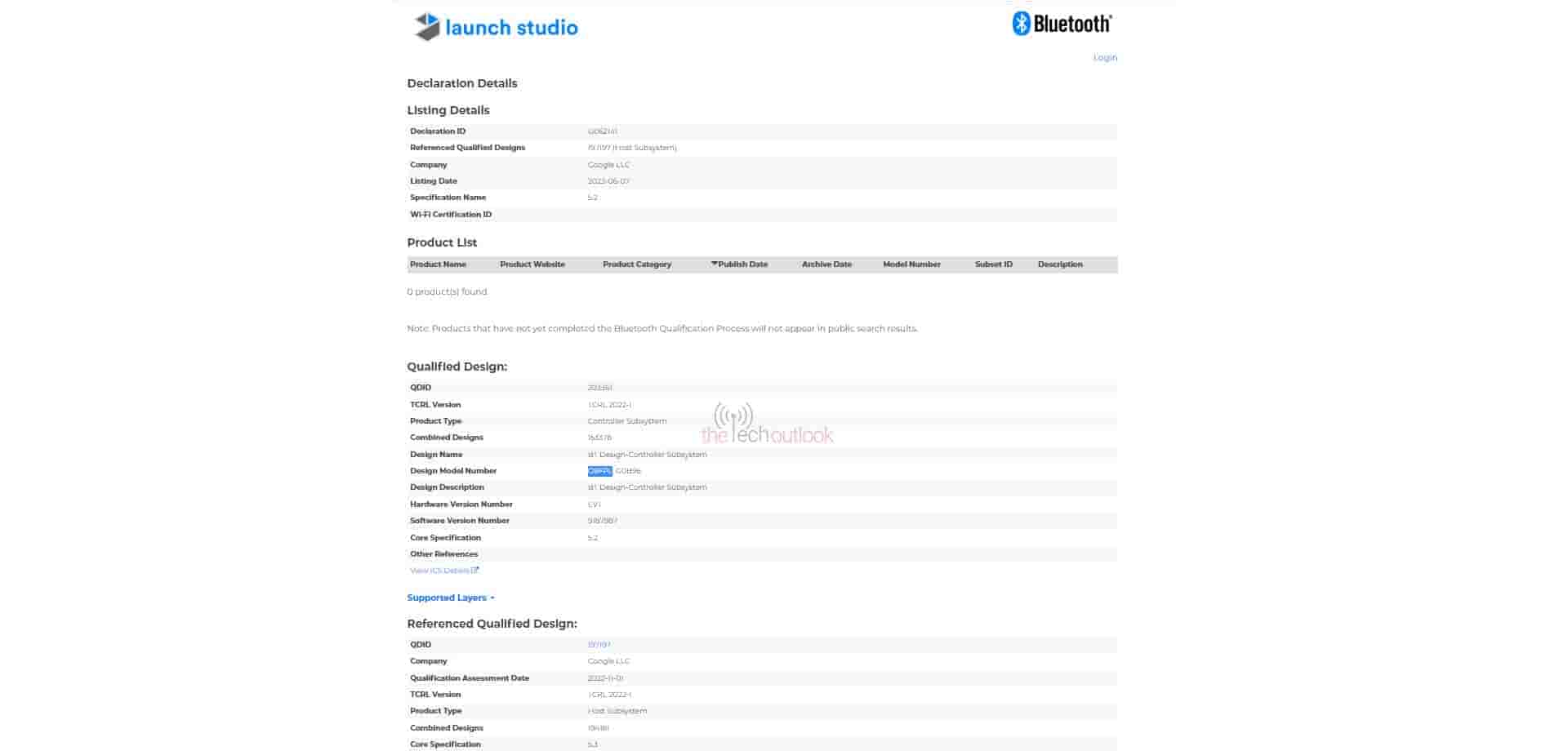Screen dimensions: 1568x751
Task: Click the Qualified Design QDID value
Action: tap(599, 388)
